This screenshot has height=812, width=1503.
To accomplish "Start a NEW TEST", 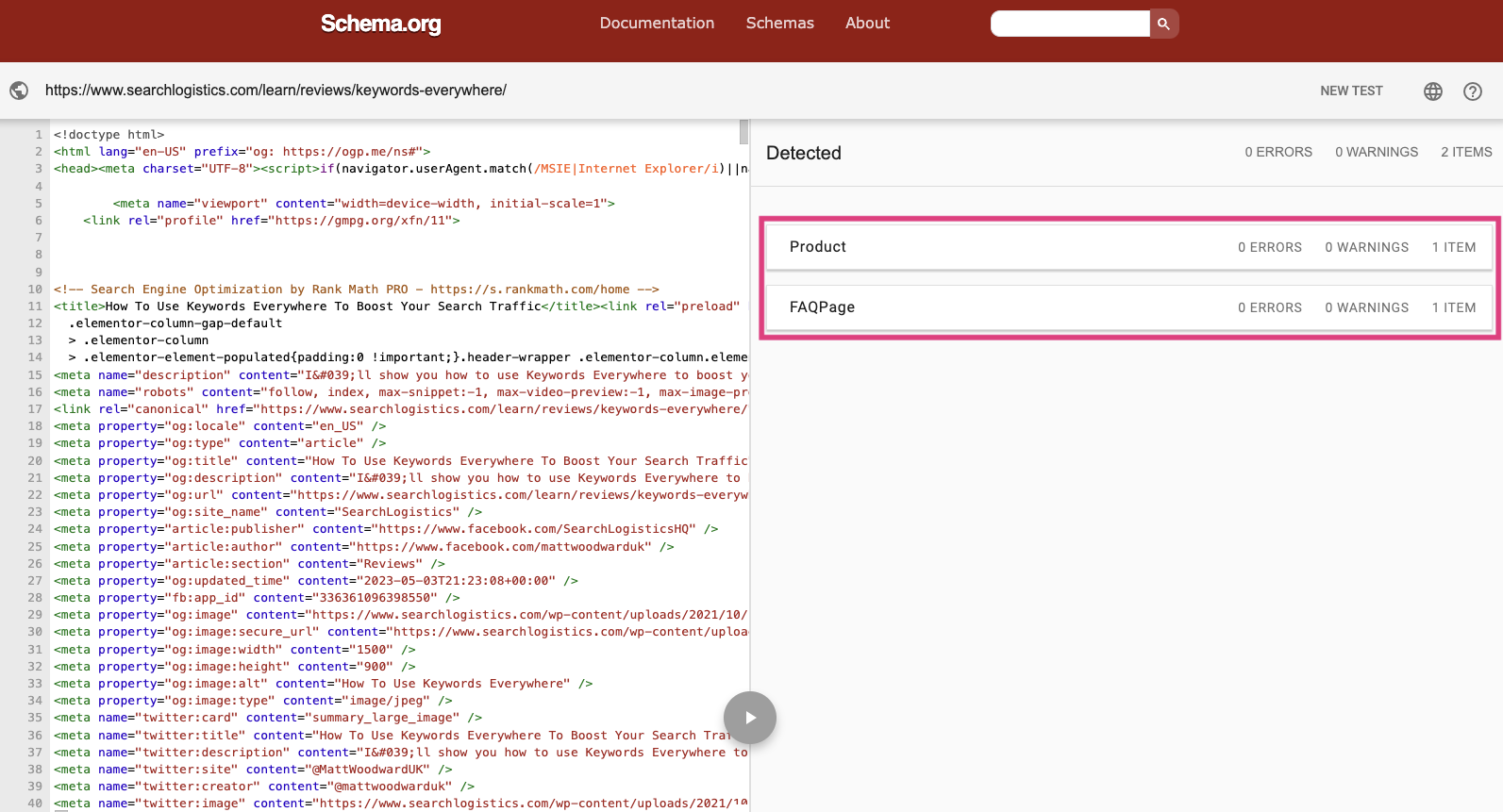I will [x=1351, y=91].
